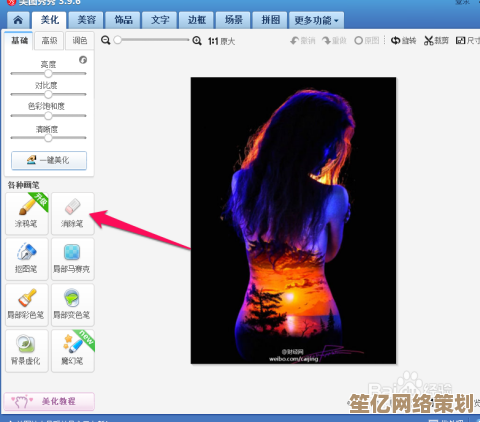This screenshot has height=422, width=480.
Task: Click the 1:1 原大 button
Action: 221,41
